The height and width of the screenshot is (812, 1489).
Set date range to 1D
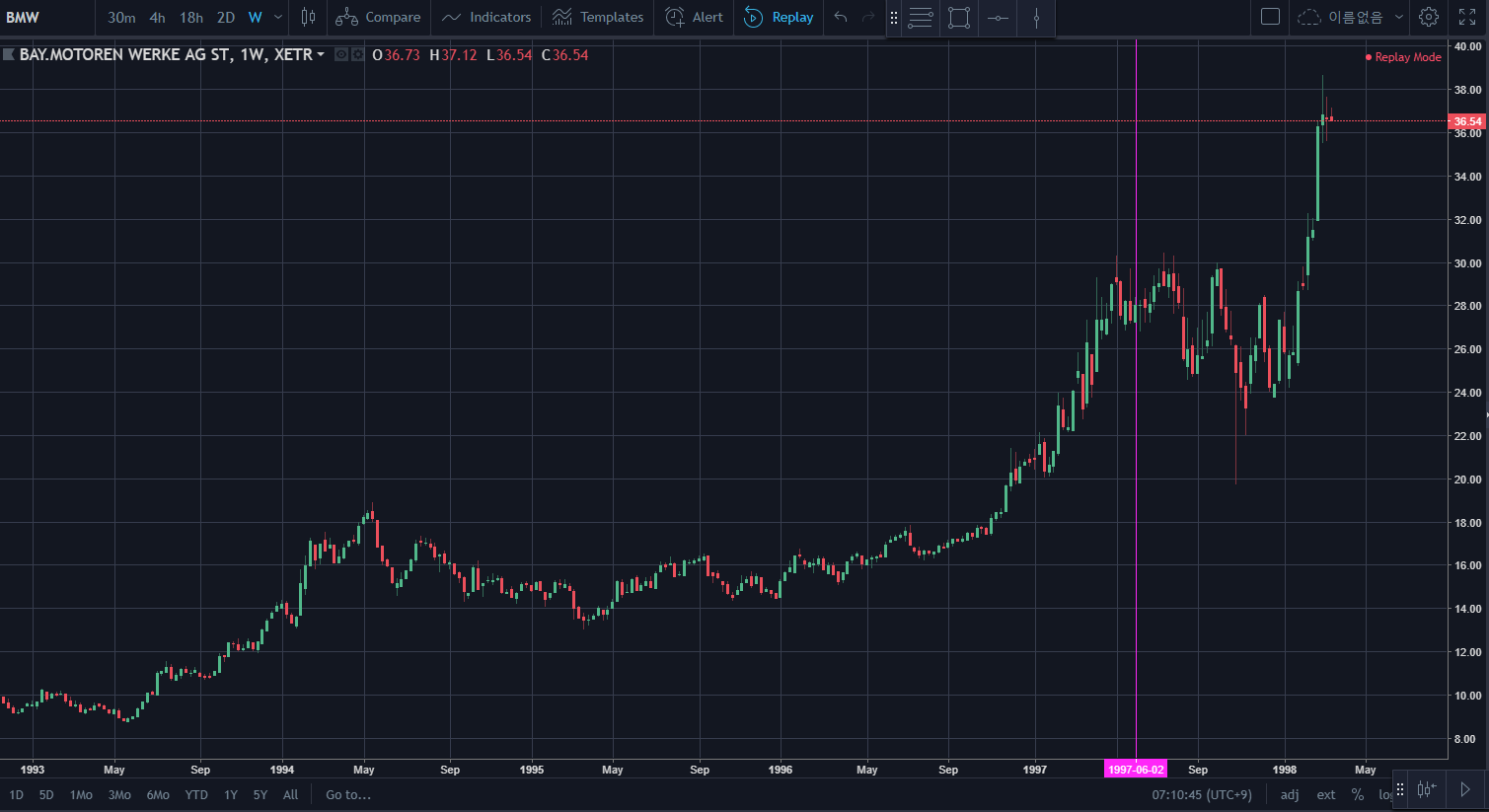(16, 794)
